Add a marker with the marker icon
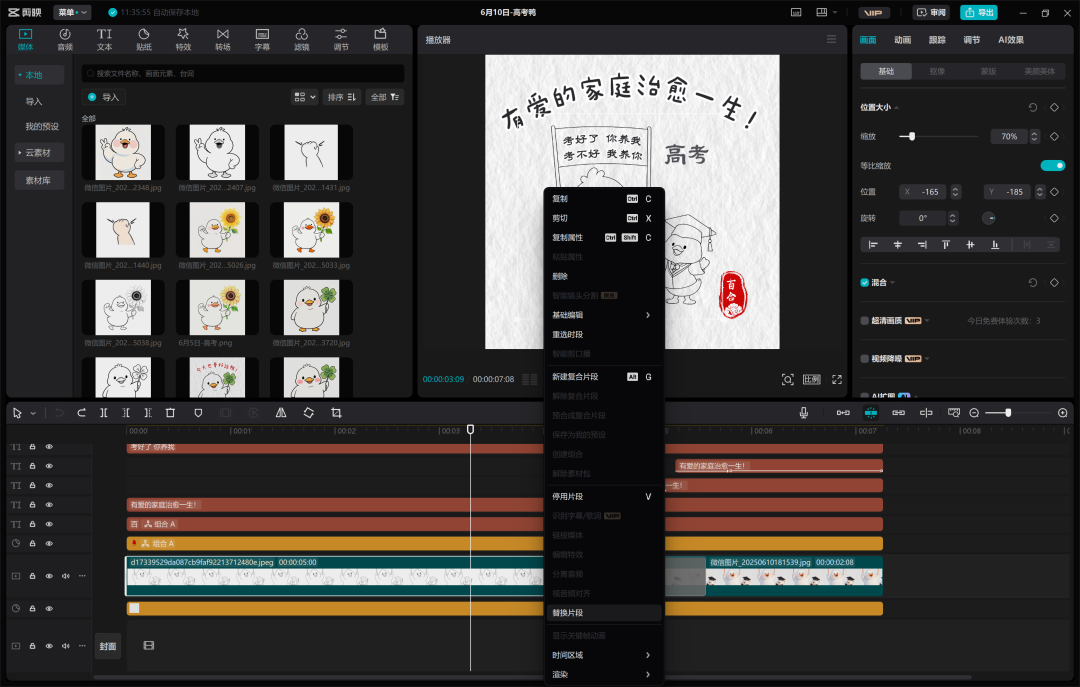The width and height of the screenshot is (1080, 687). [x=198, y=413]
